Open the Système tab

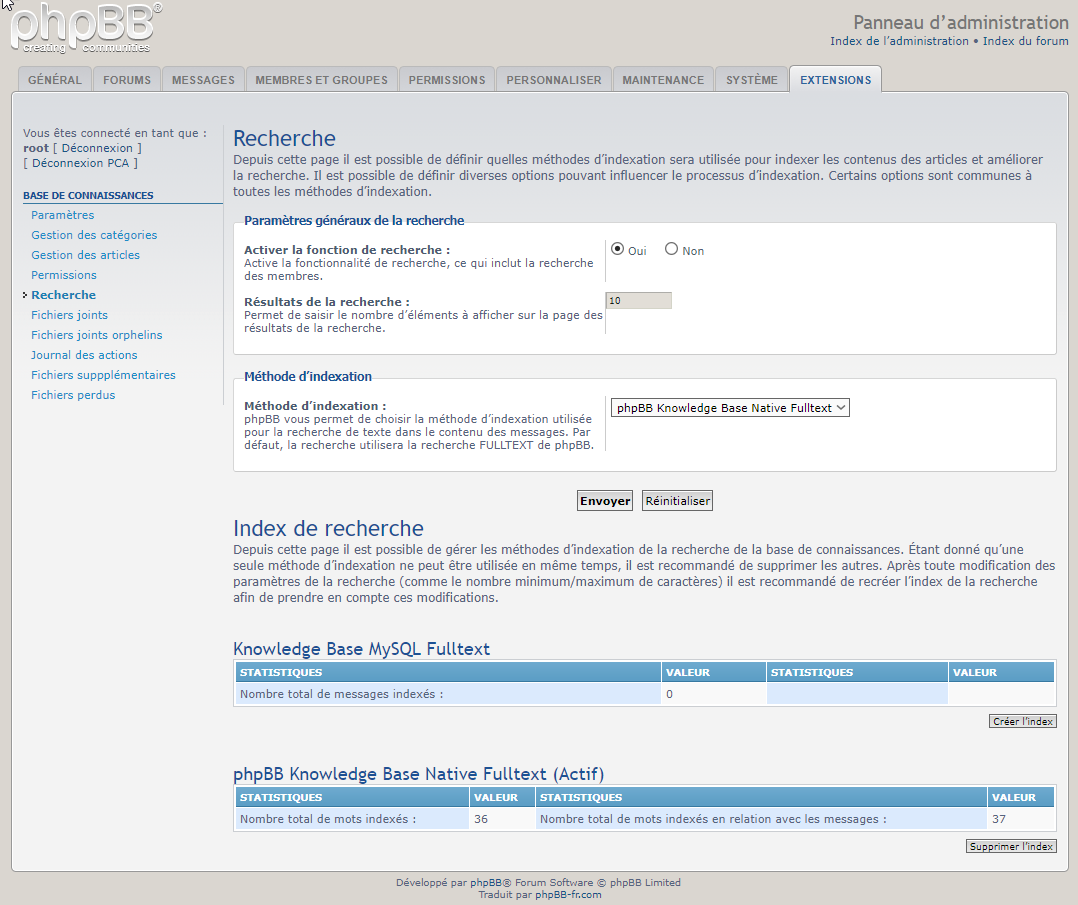[752, 80]
